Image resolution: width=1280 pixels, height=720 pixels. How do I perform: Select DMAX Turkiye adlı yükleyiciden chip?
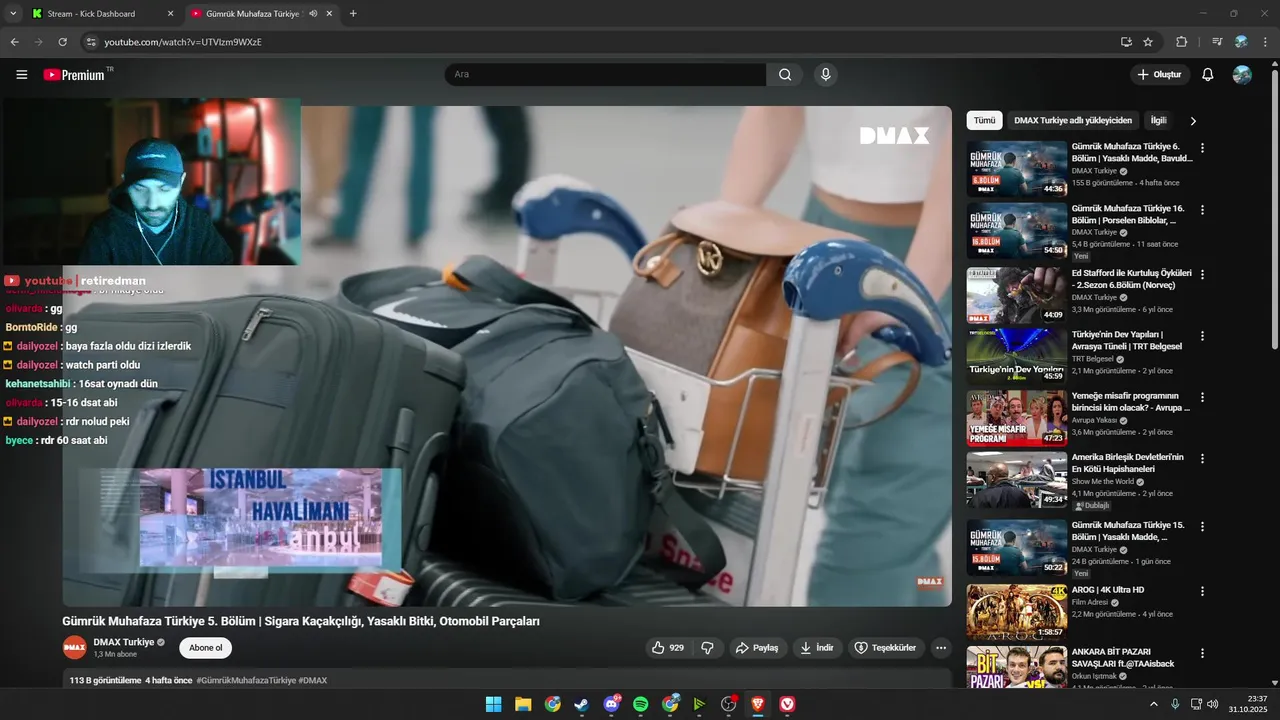[x=1073, y=120]
